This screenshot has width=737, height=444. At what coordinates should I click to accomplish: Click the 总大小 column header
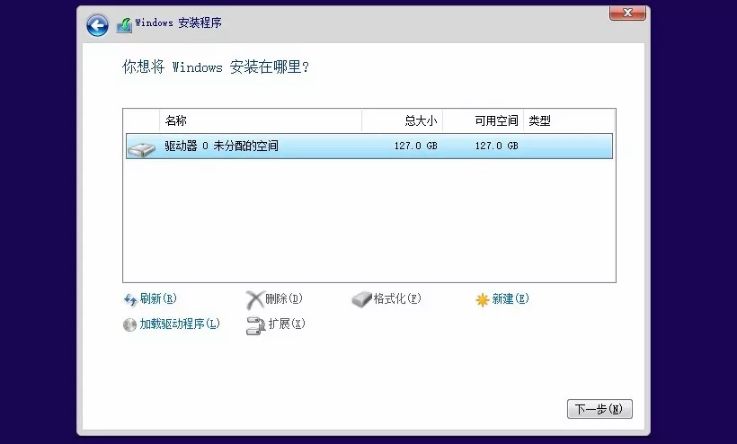click(420, 121)
